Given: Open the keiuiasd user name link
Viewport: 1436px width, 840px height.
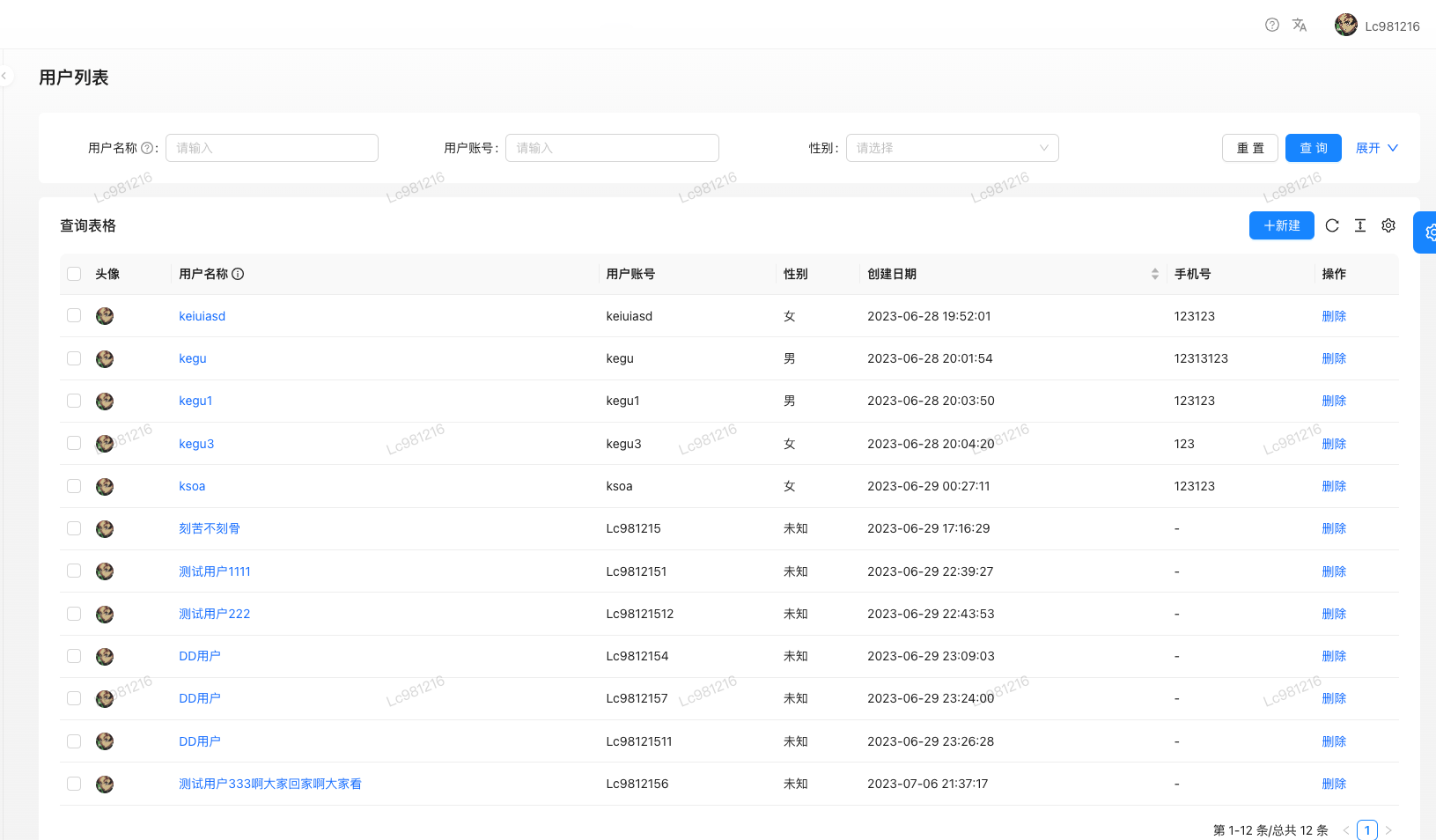Looking at the screenshot, I should click(202, 316).
